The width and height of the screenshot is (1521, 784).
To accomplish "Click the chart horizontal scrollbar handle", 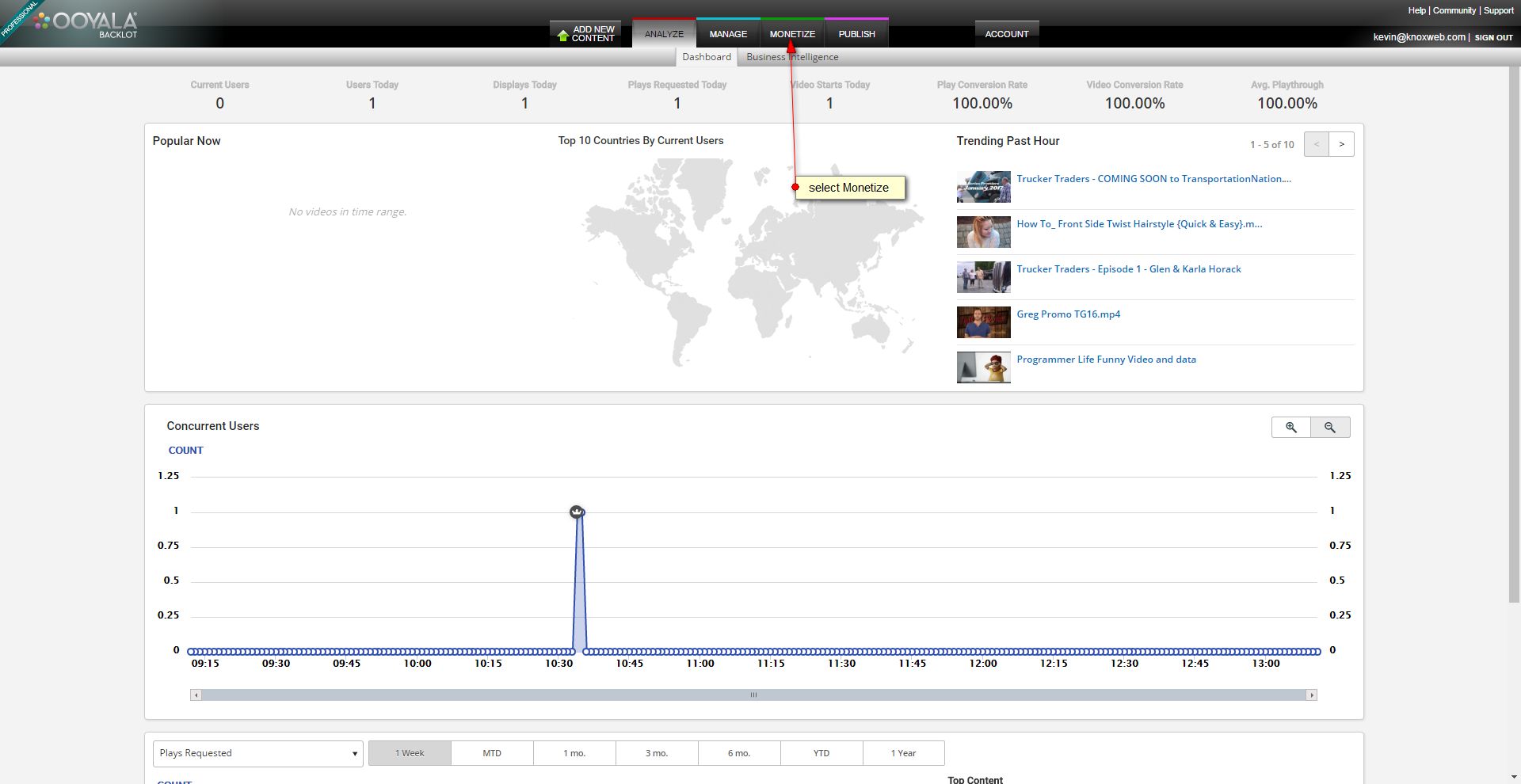I will 754,695.
